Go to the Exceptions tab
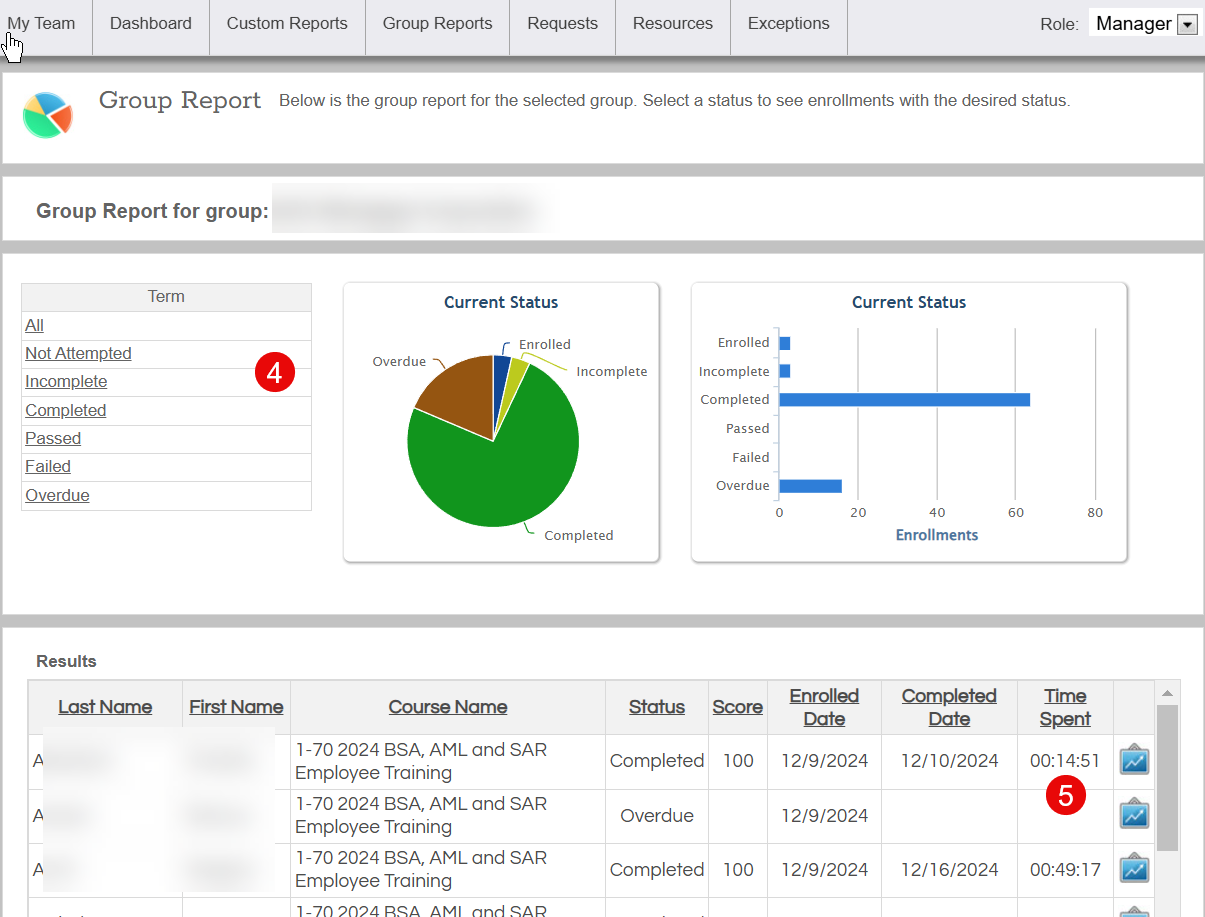The image size is (1205, 917). 788,24
